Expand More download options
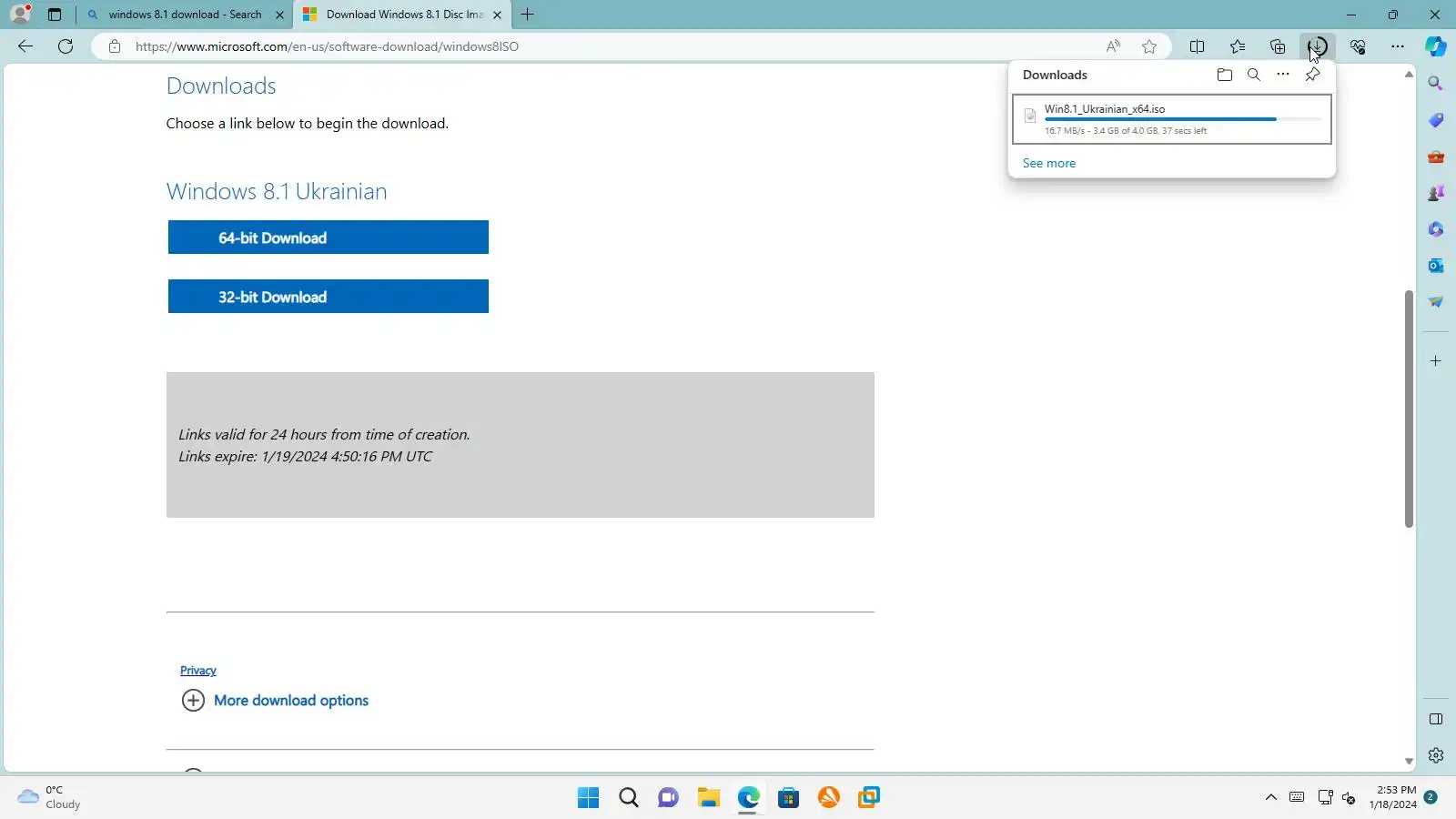The height and width of the screenshot is (819, 1456). tap(275, 701)
